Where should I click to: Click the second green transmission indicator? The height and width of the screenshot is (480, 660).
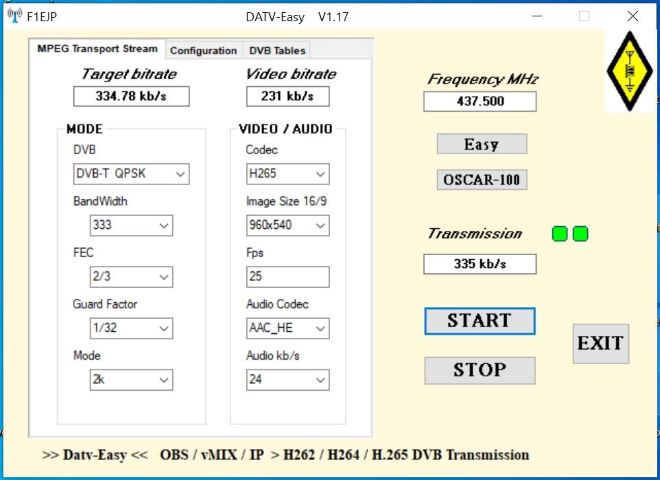(580, 234)
